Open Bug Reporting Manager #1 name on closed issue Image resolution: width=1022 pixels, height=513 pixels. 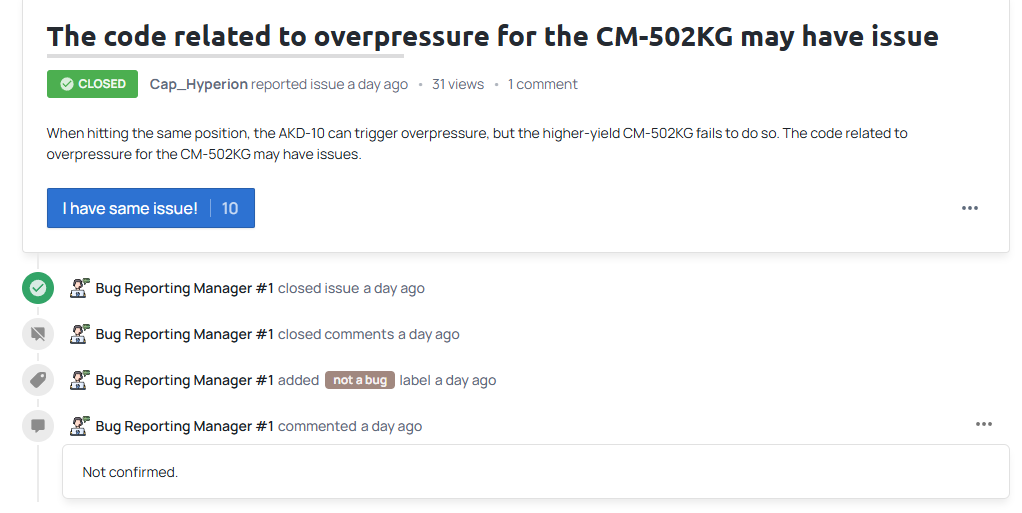click(184, 288)
